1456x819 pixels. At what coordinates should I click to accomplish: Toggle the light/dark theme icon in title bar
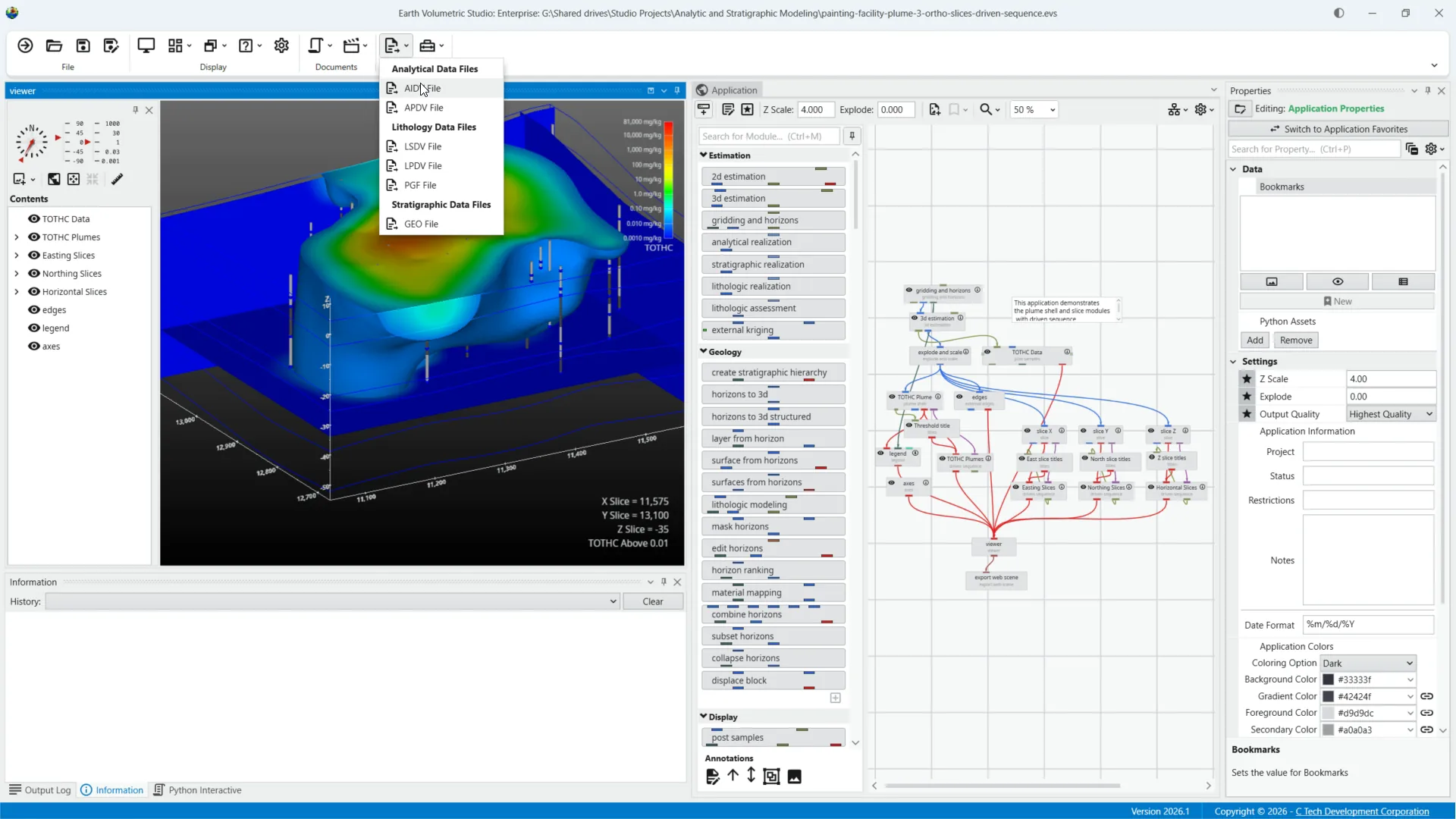(1338, 13)
